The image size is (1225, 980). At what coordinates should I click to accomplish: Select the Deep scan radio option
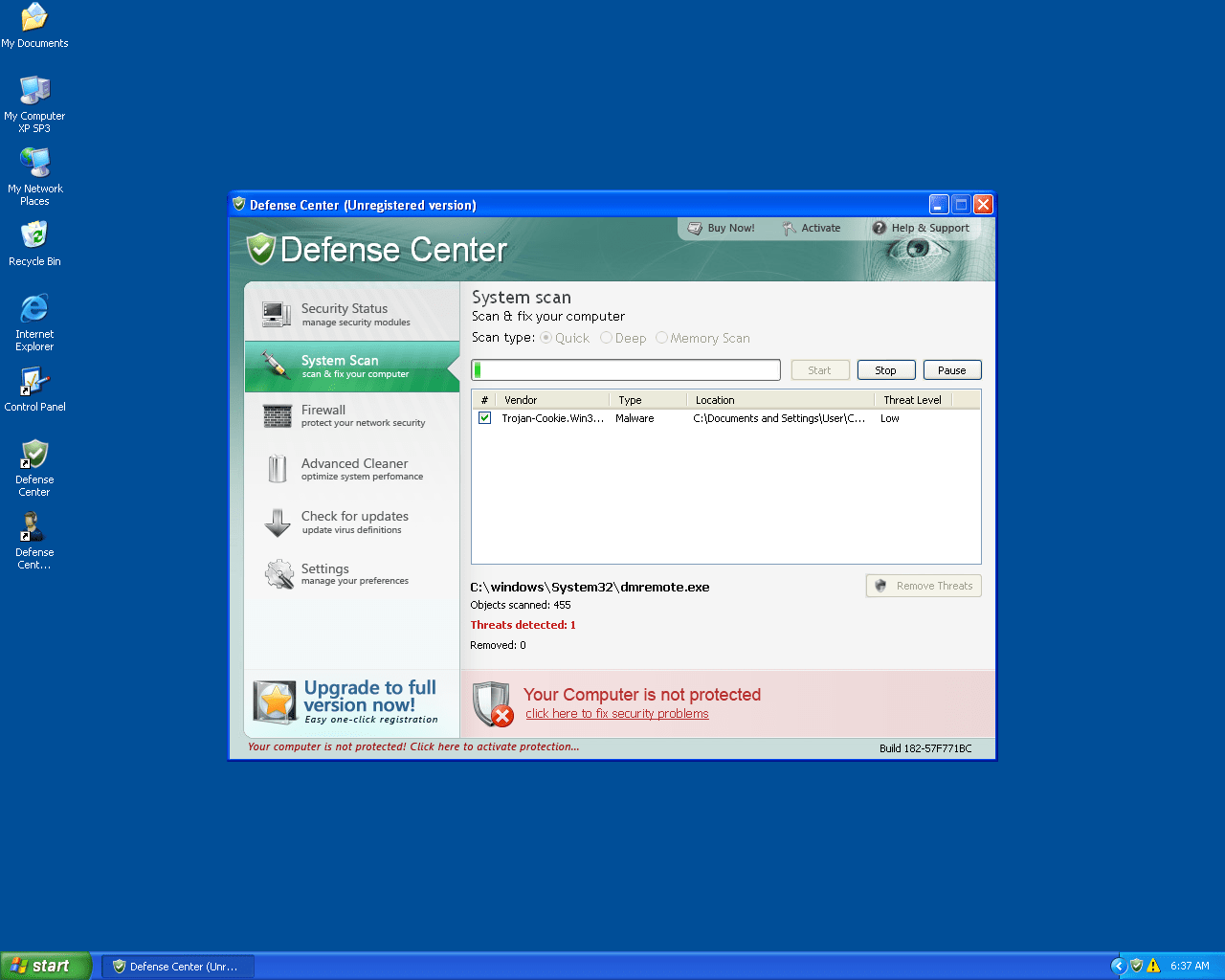(607, 338)
